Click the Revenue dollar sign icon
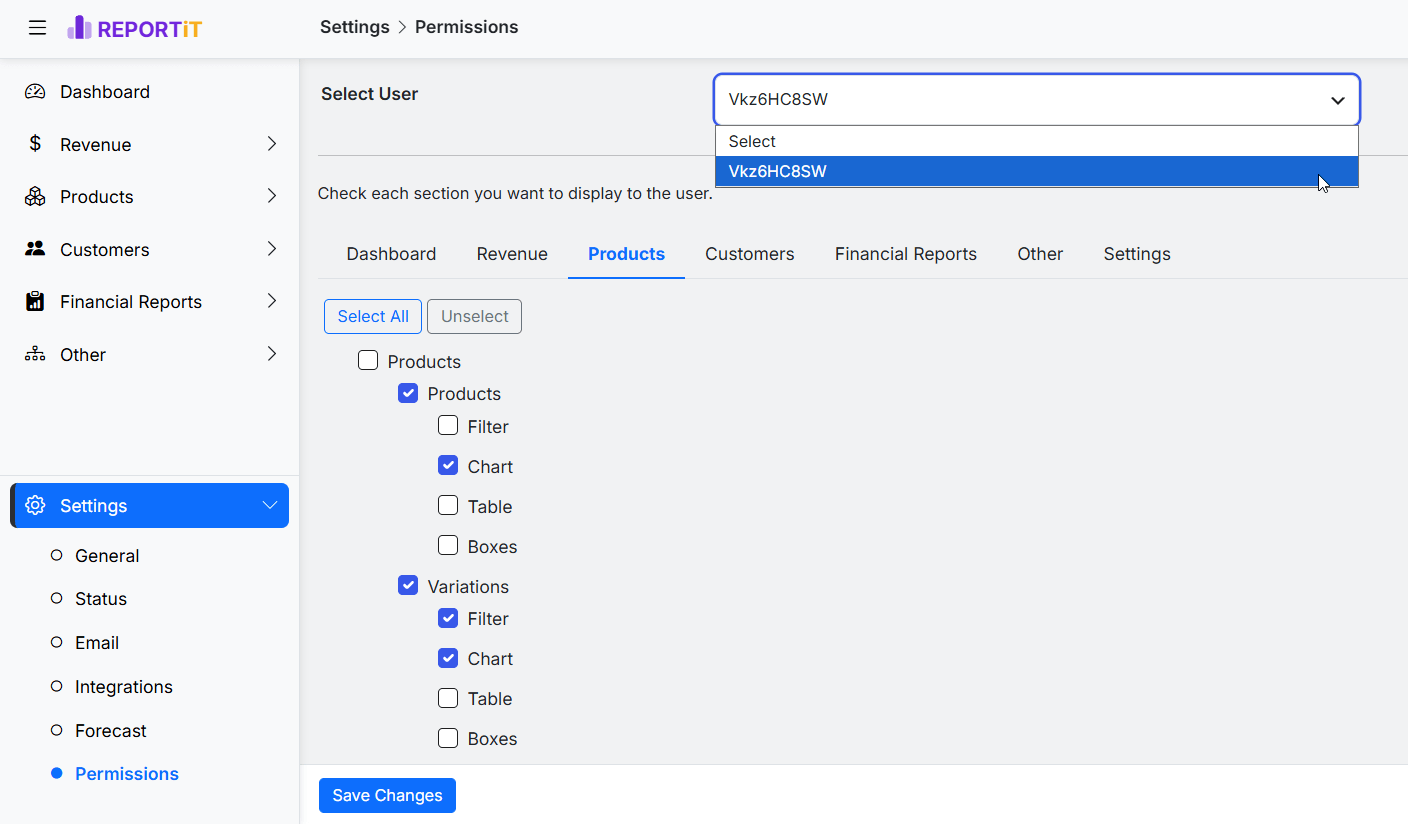Image resolution: width=1408 pixels, height=824 pixels. pos(35,144)
